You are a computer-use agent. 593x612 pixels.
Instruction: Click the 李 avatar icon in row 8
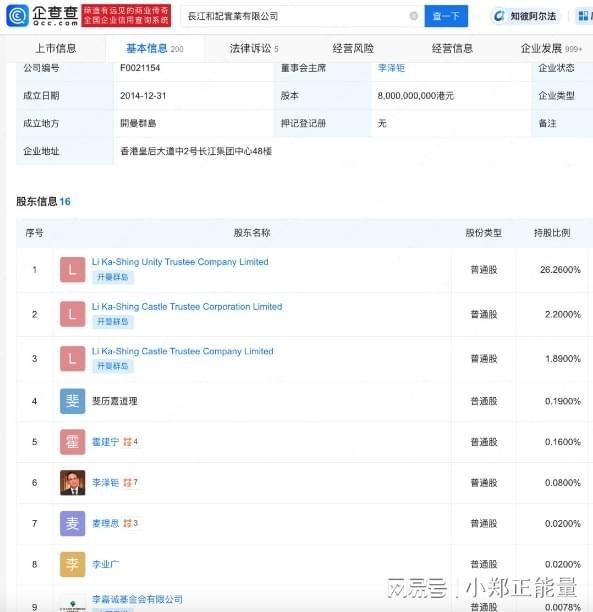pos(72,564)
